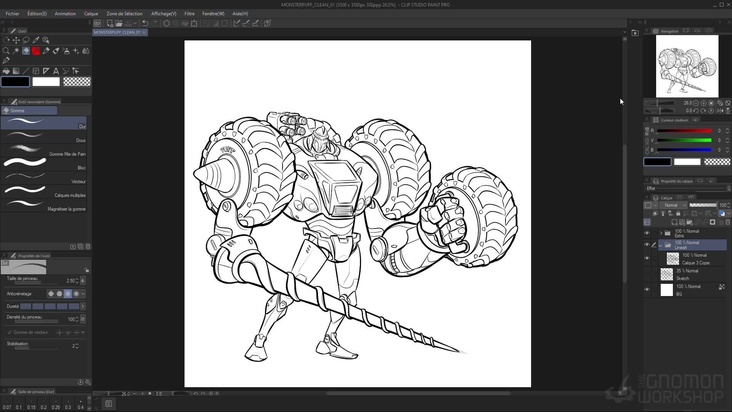The width and height of the screenshot is (732, 412).
Task: Open Taille de pinceau dynamics button
Action: tap(83, 280)
